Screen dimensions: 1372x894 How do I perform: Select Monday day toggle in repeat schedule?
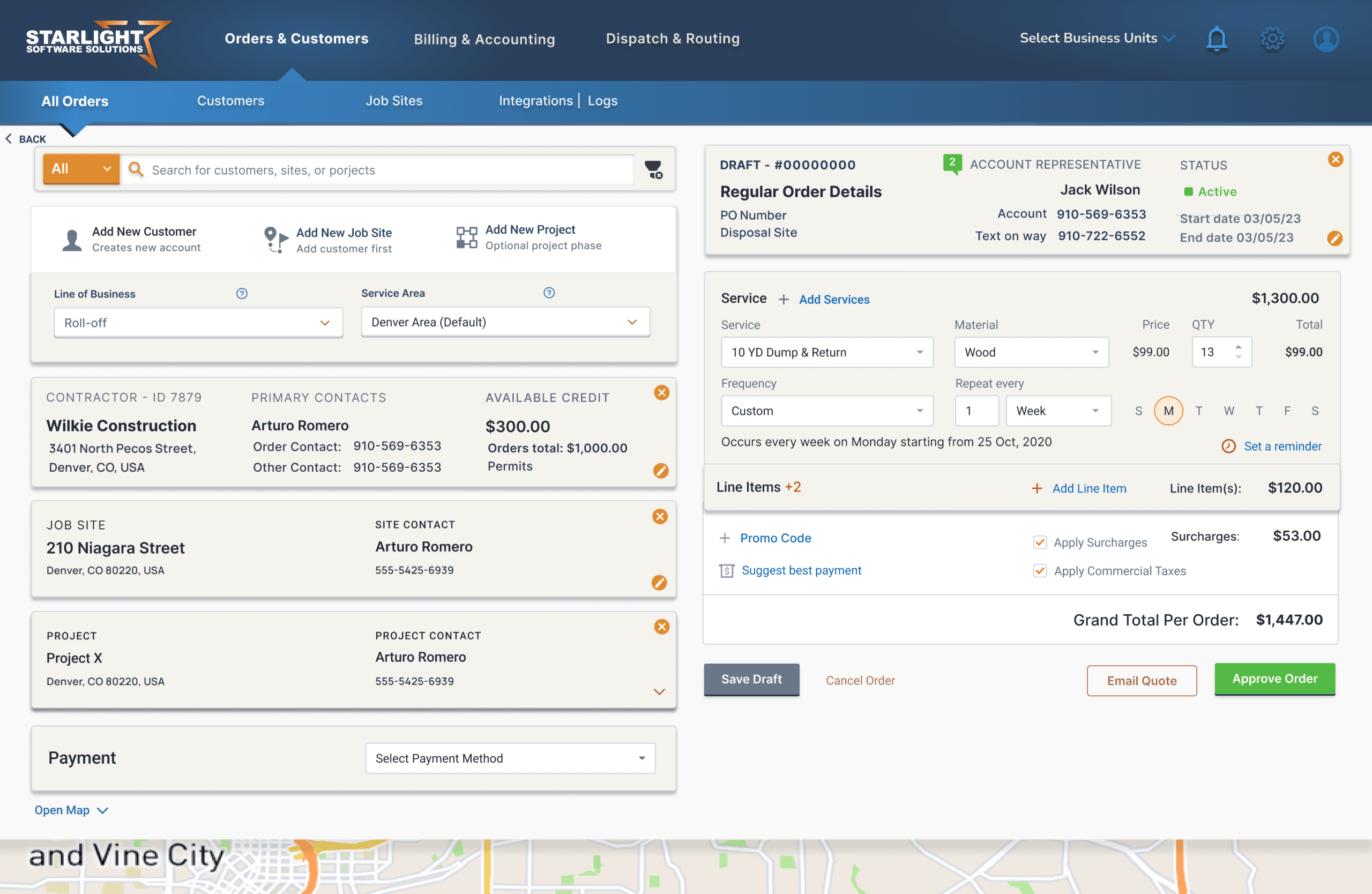pyautogui.click(x=1168, y=411)
